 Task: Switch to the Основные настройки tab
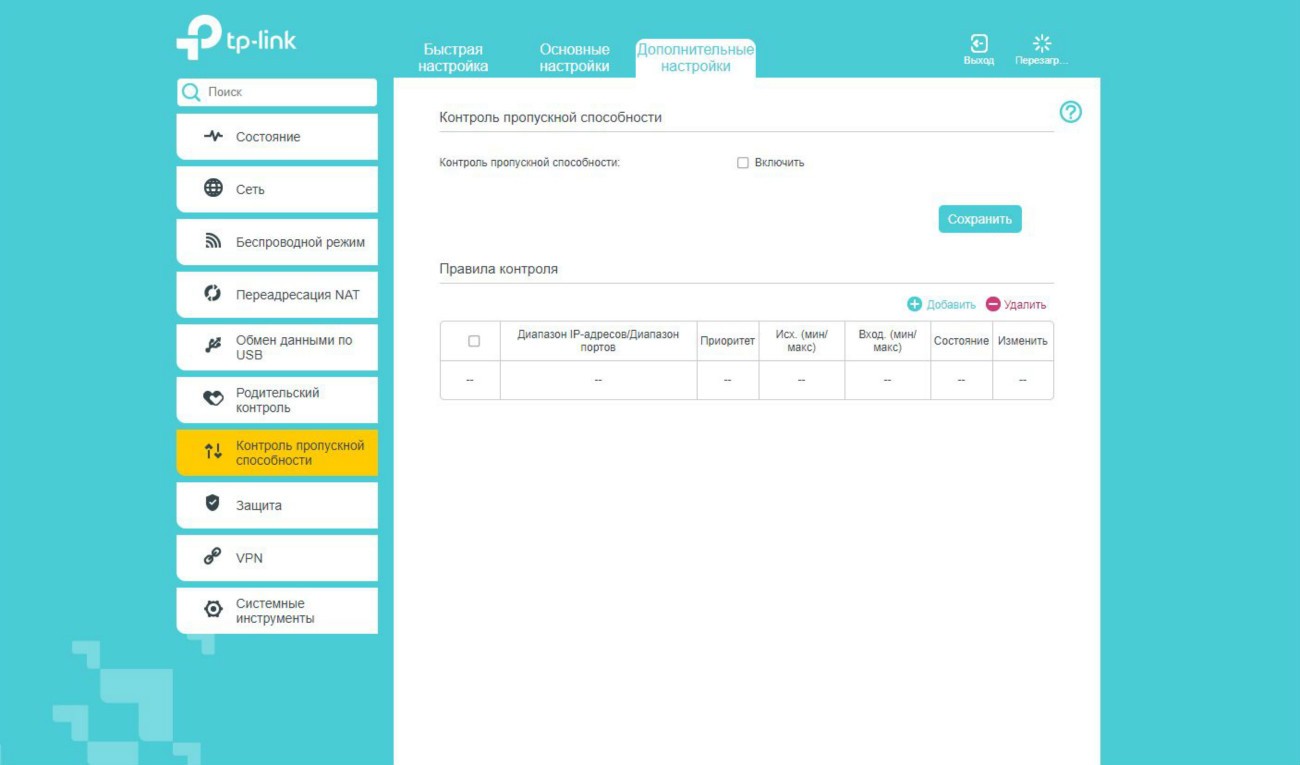574,58
